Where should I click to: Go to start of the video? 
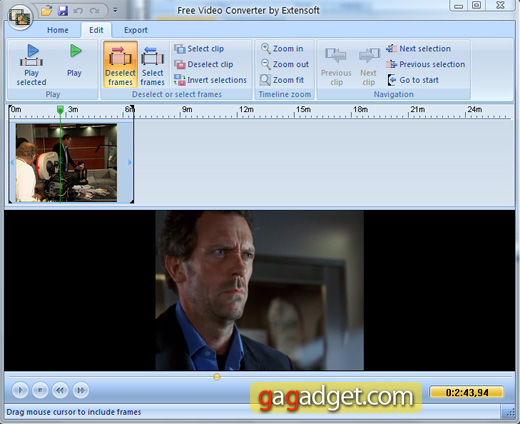click(x=413, y=80)
